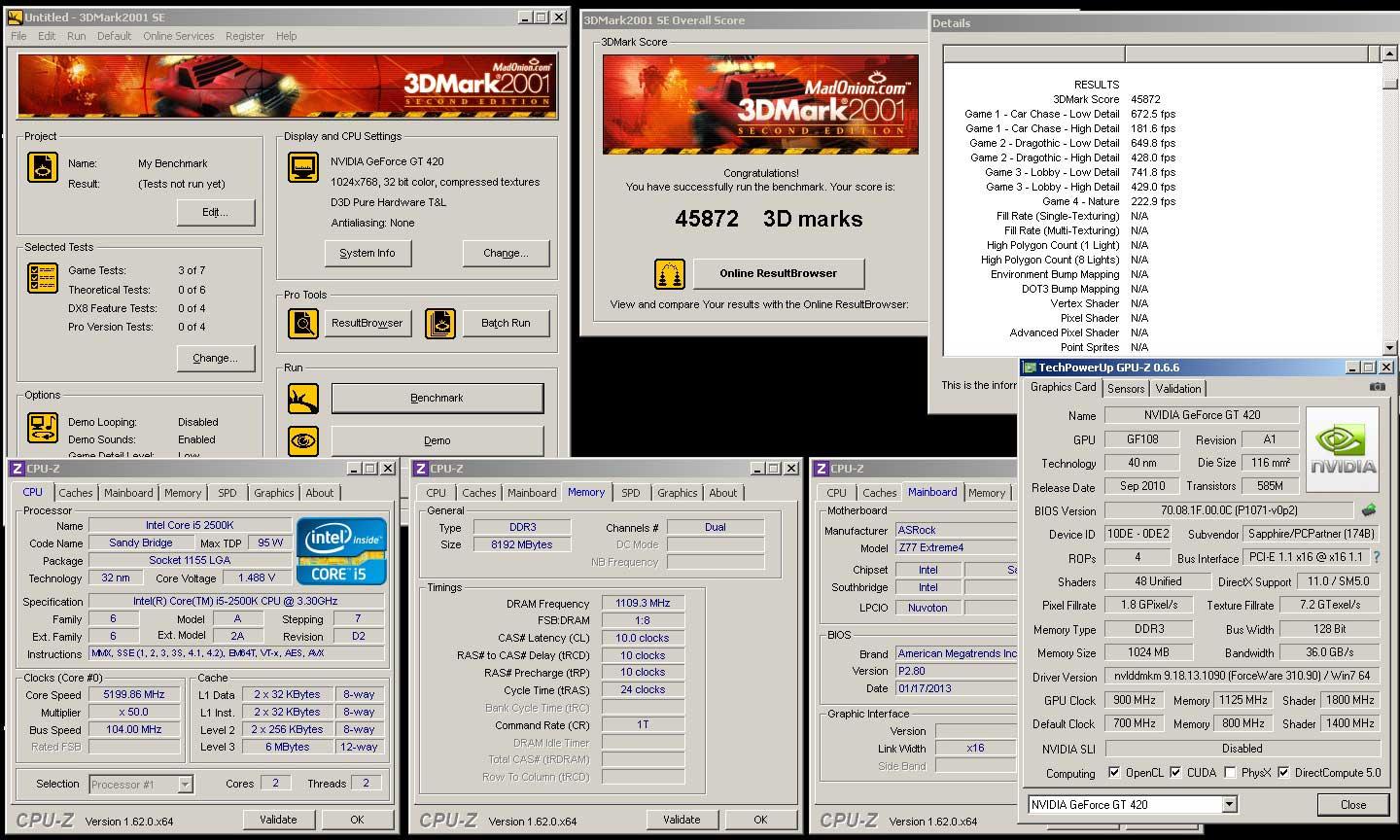The image size is (1400, 840).
Task: Click the NVIDIA logo in GPU-Z
Action: click(x=1343, y=449)
